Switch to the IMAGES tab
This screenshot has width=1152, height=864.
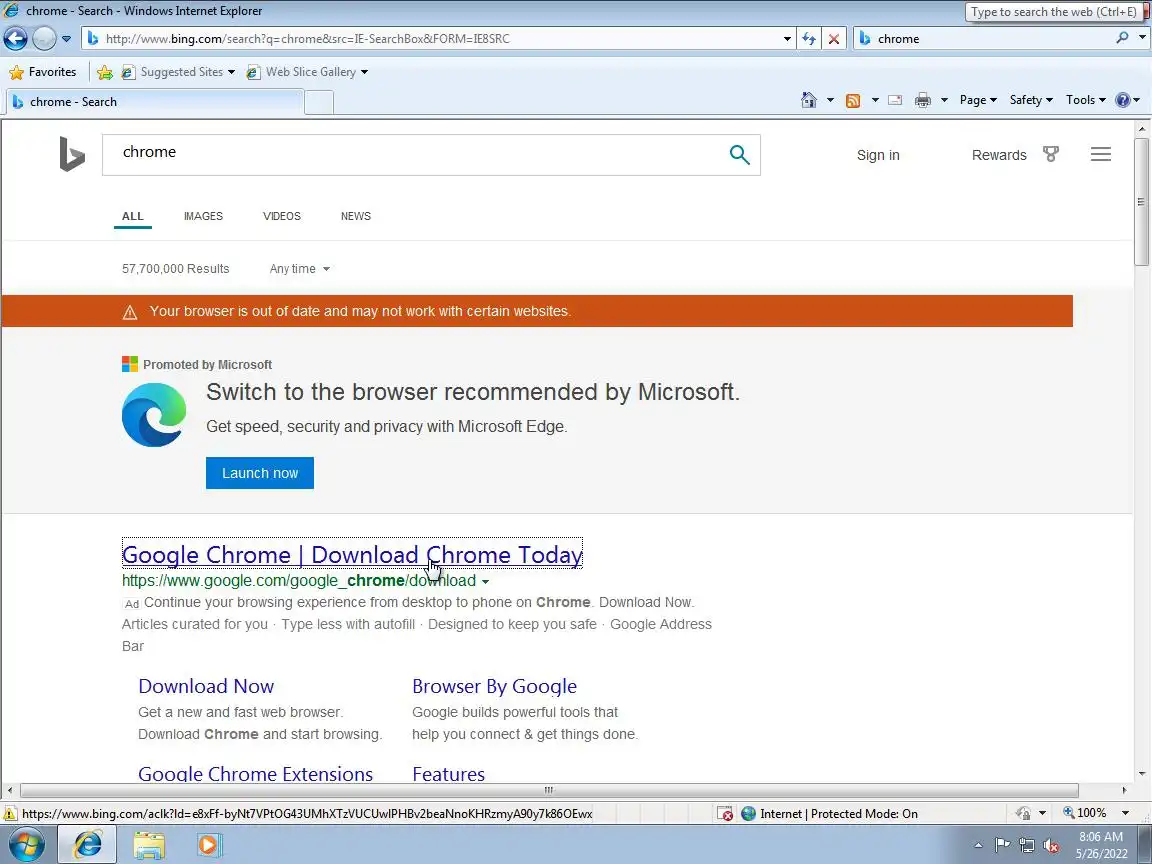pyautogui.click(x=204, y=216)
